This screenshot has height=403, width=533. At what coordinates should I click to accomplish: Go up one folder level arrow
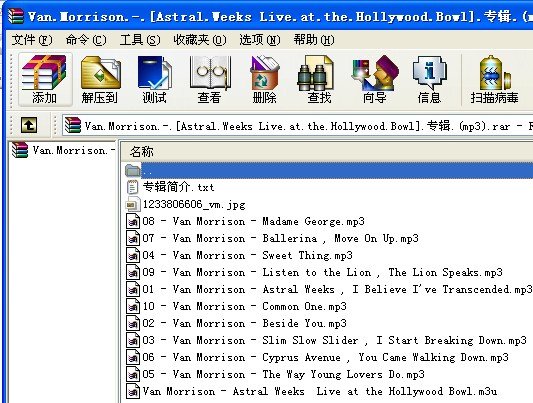pyautogui.click(x=29, y=125)
